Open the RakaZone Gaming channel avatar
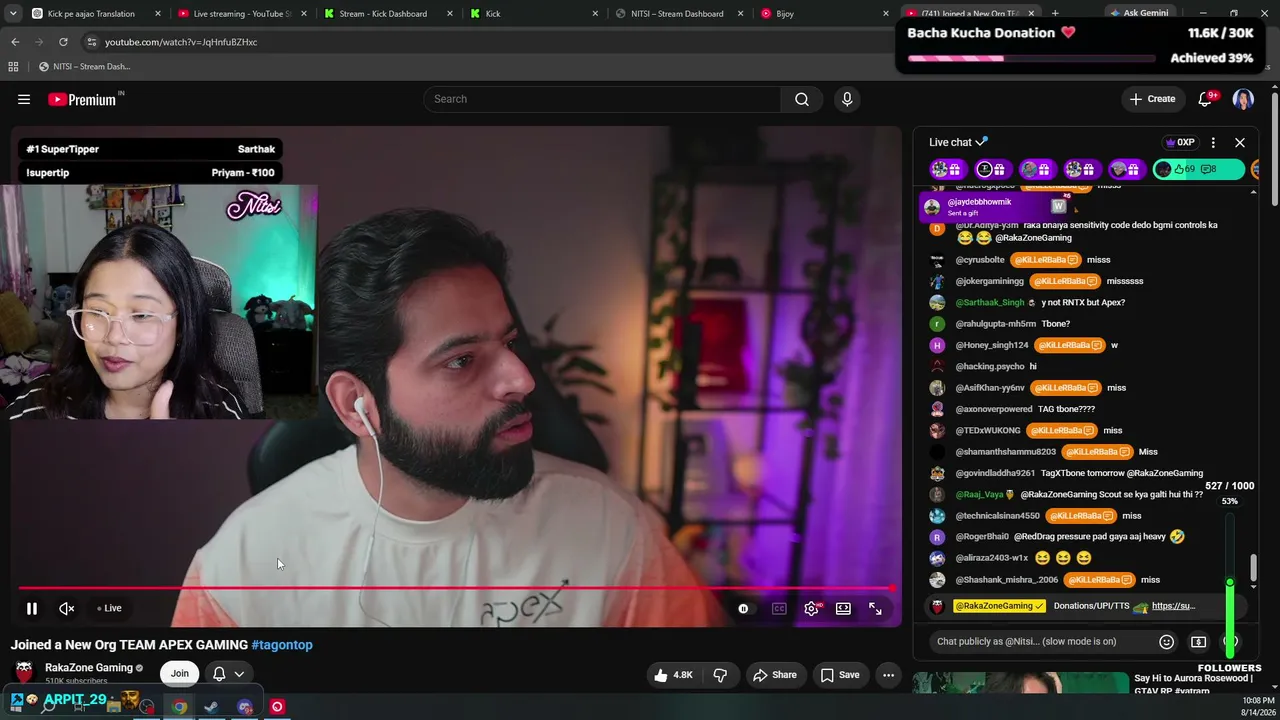1280x720 pixels. click(x=24, y=673)
